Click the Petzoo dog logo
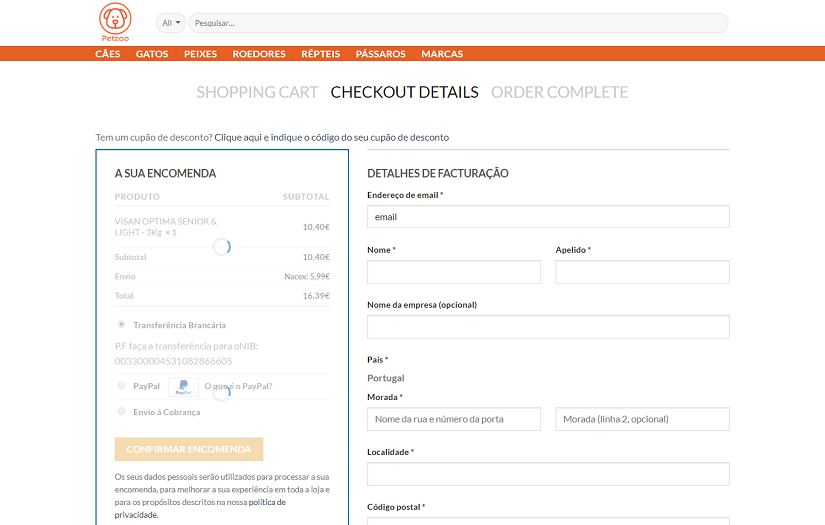This screenshot has height=525, width=825. [115, 21]
